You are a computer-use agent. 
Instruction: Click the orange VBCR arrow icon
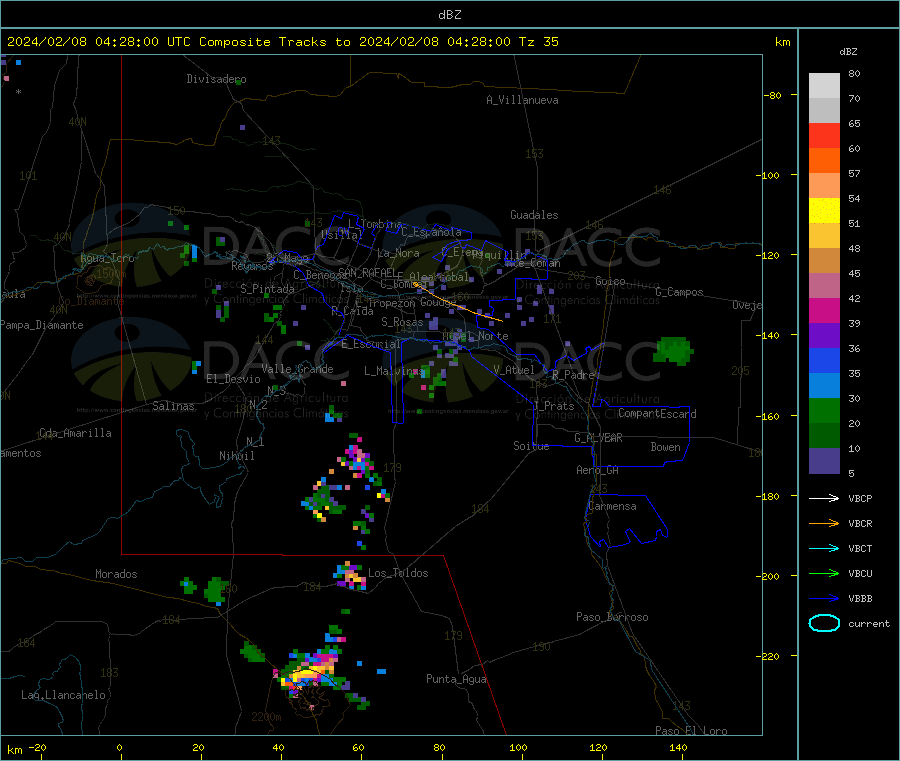824,523
